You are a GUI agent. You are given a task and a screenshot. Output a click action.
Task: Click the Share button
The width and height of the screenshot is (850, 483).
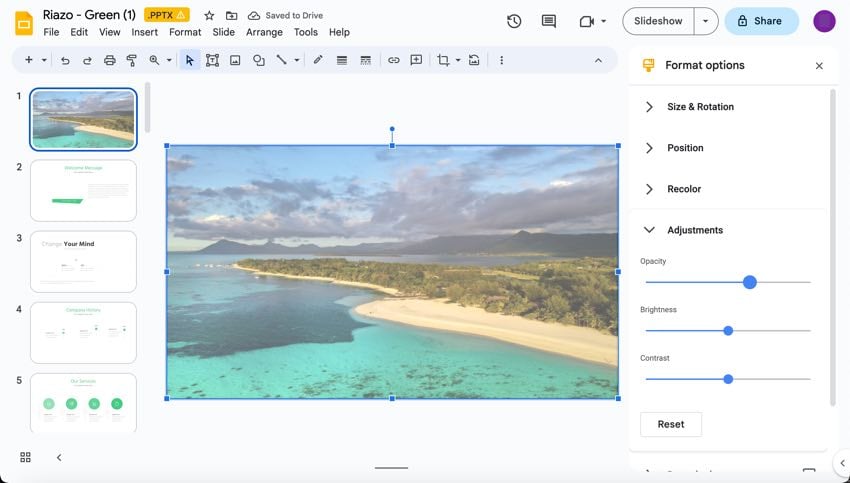point(761,21)
